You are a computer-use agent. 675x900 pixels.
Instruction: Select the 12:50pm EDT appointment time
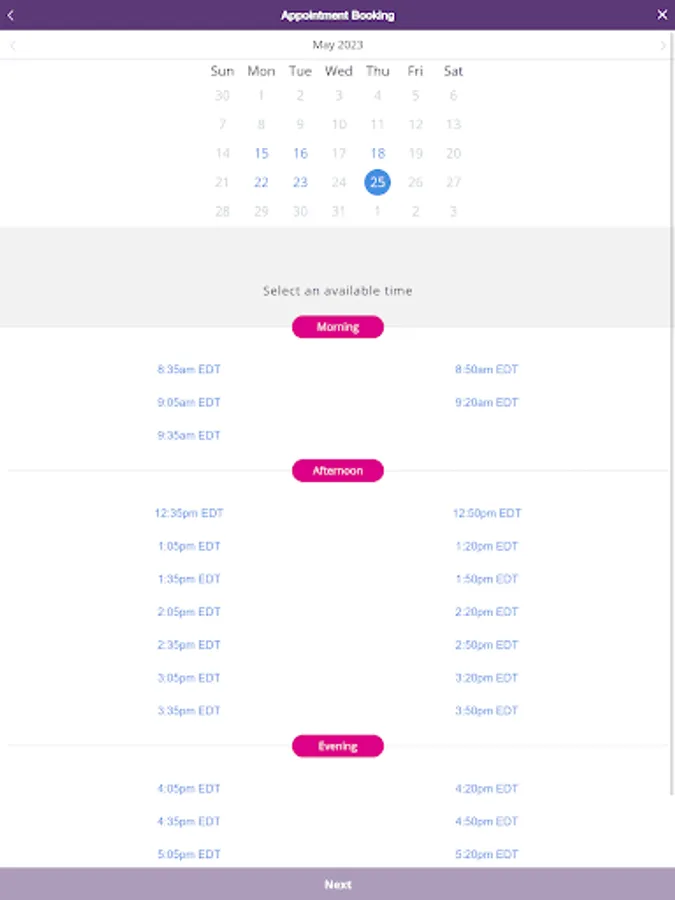click(486, 514)
